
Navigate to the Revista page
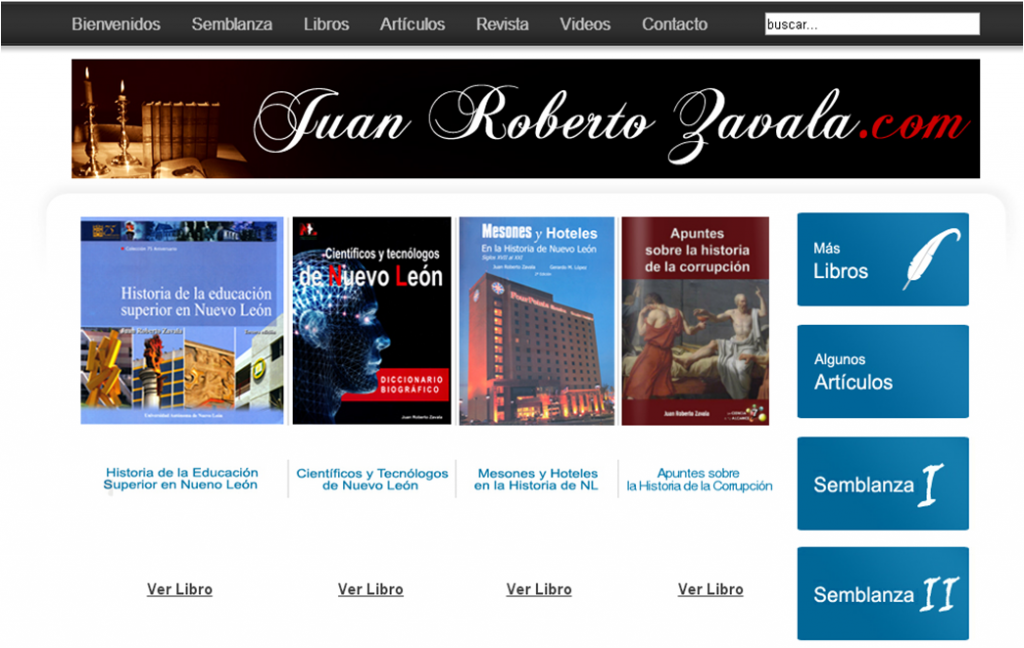[502, 24]
